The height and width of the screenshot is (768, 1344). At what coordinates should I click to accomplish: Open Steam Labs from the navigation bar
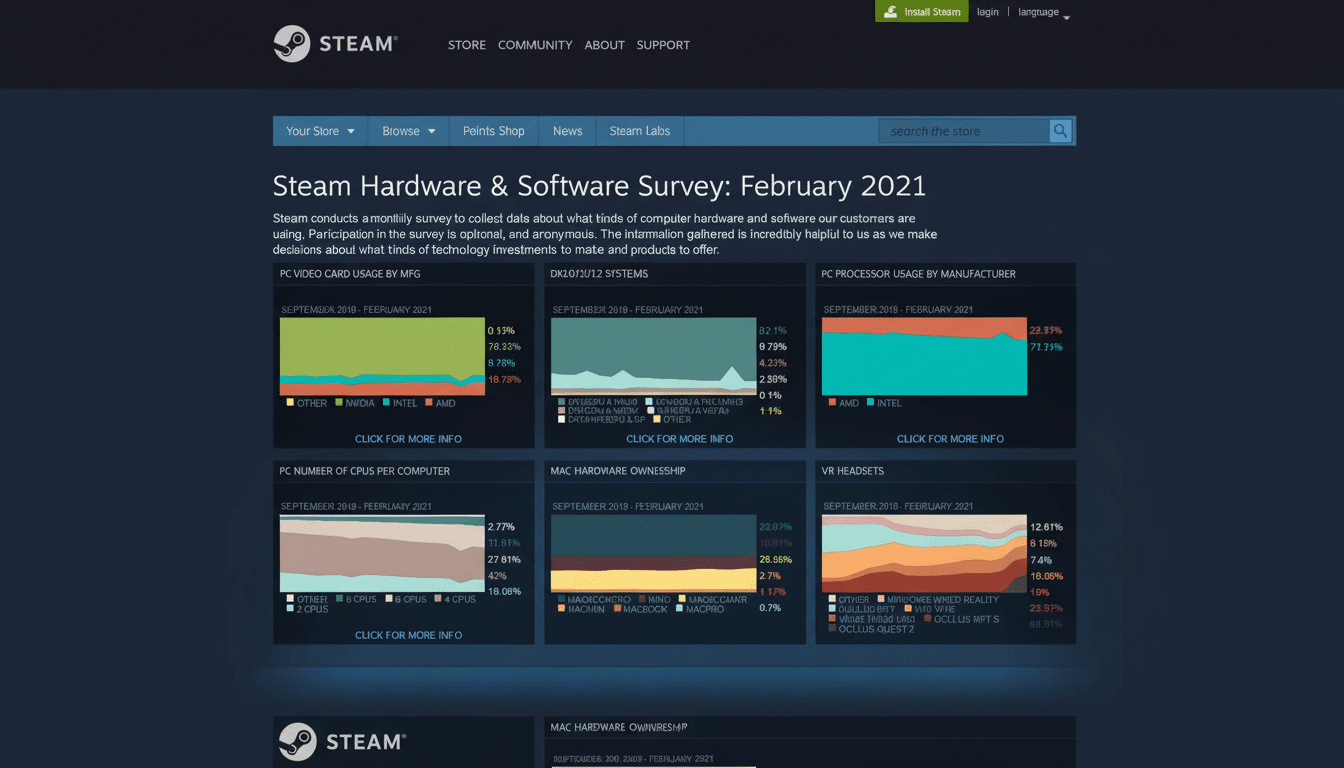pos(639,130)
